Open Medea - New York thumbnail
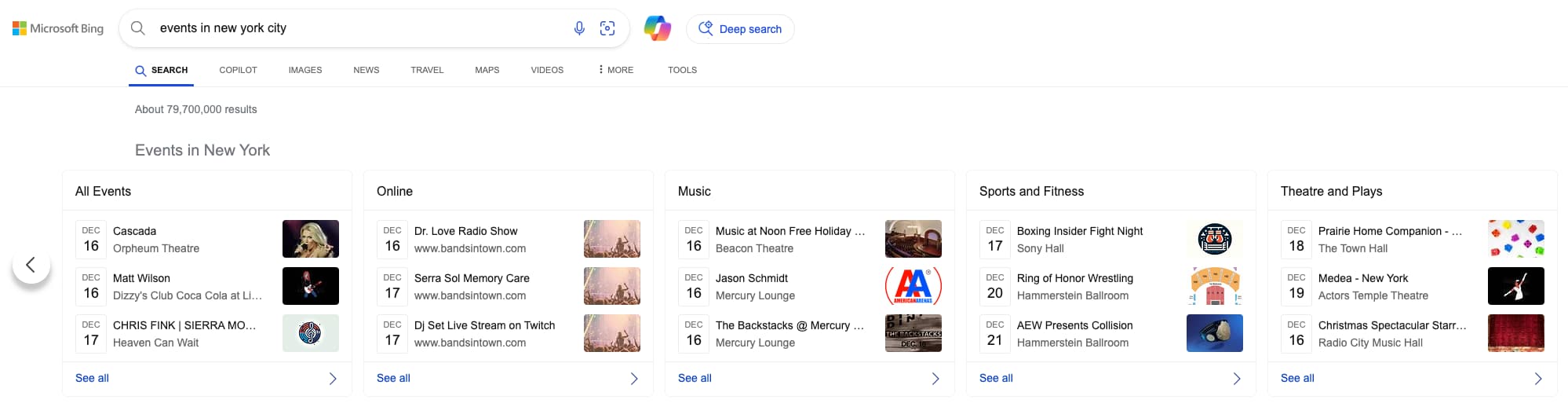 click(1516, 286)
